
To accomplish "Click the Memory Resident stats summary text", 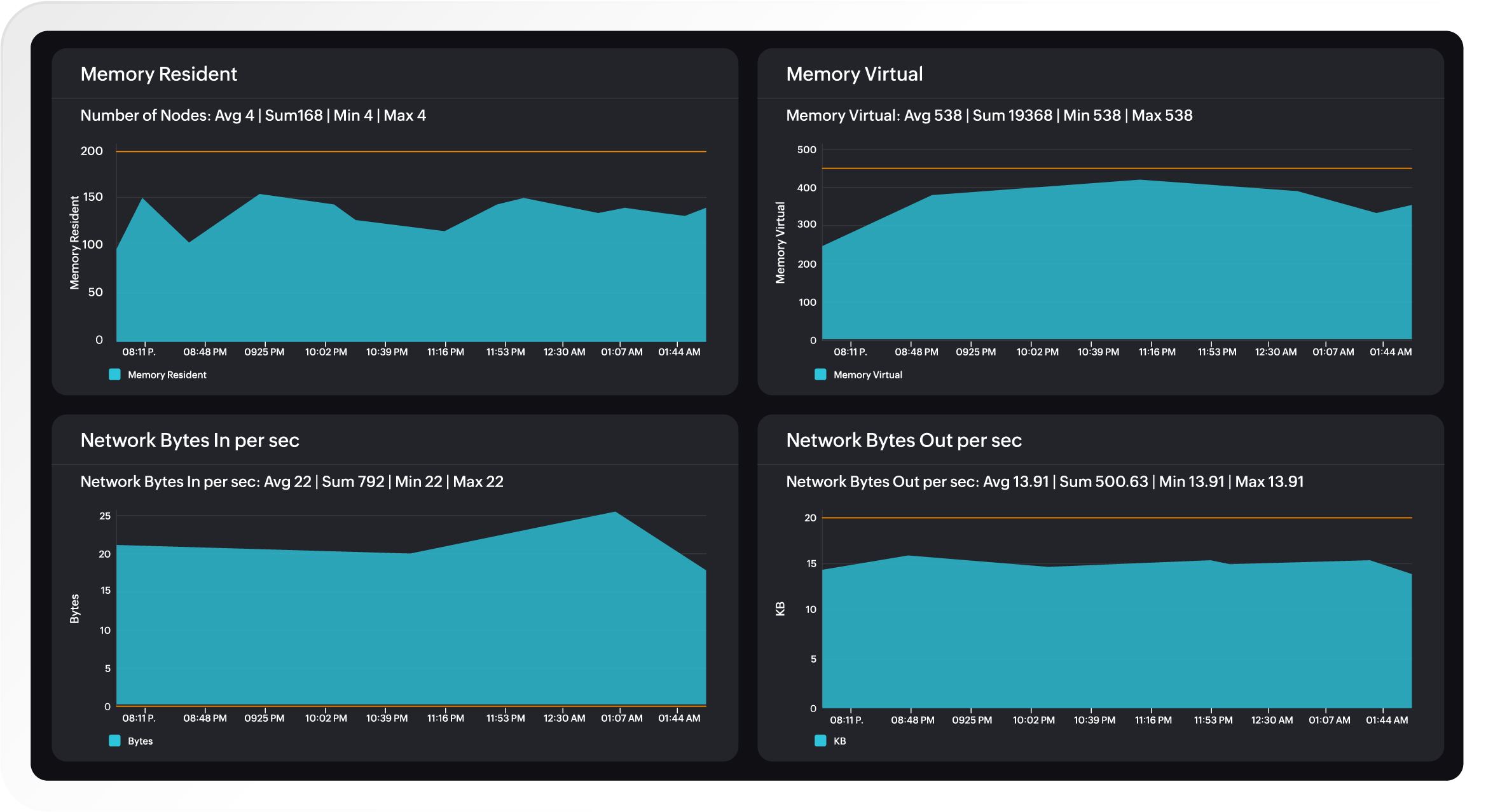I will click(253, 116).
